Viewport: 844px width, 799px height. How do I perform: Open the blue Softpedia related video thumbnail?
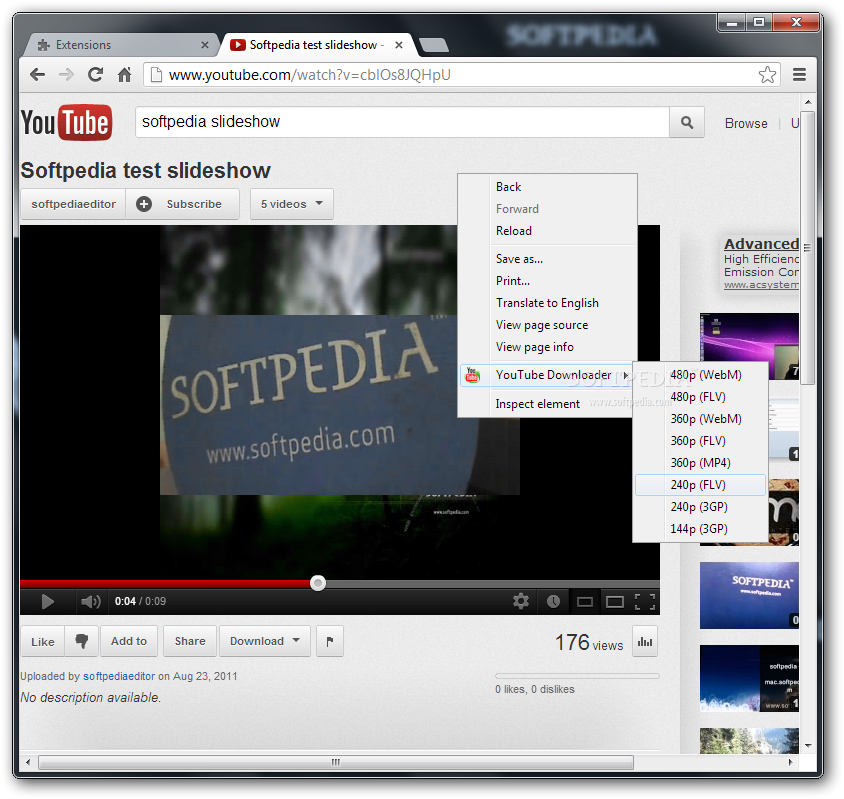pyautogui.click(x=749, y=595)
